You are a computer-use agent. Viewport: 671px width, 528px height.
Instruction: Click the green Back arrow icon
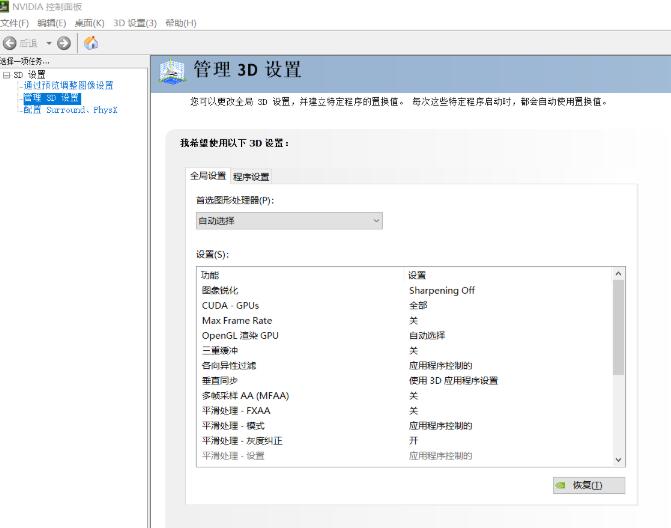[10, 43]
